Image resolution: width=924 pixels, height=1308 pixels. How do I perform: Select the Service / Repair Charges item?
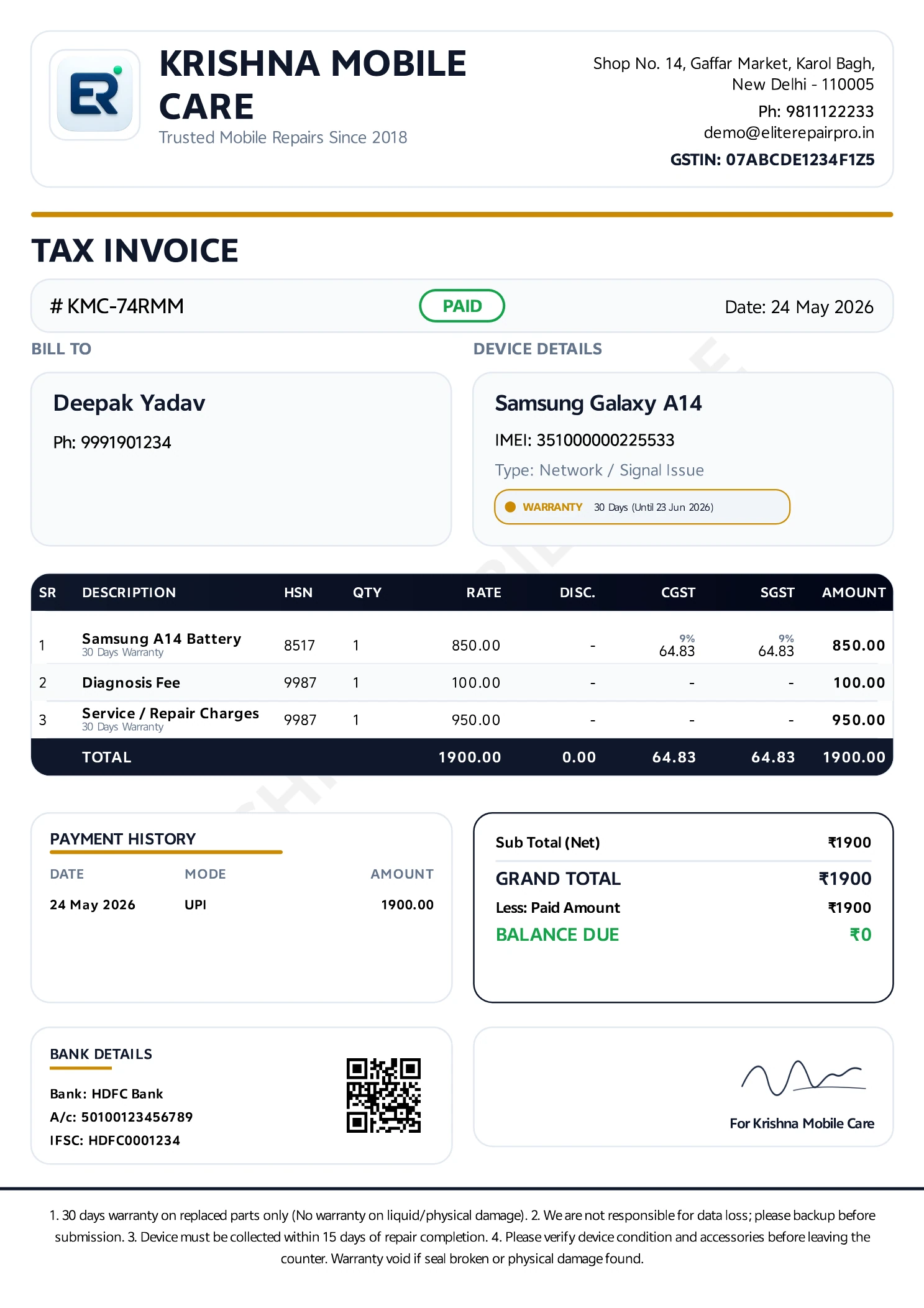[x=170, y=713]
